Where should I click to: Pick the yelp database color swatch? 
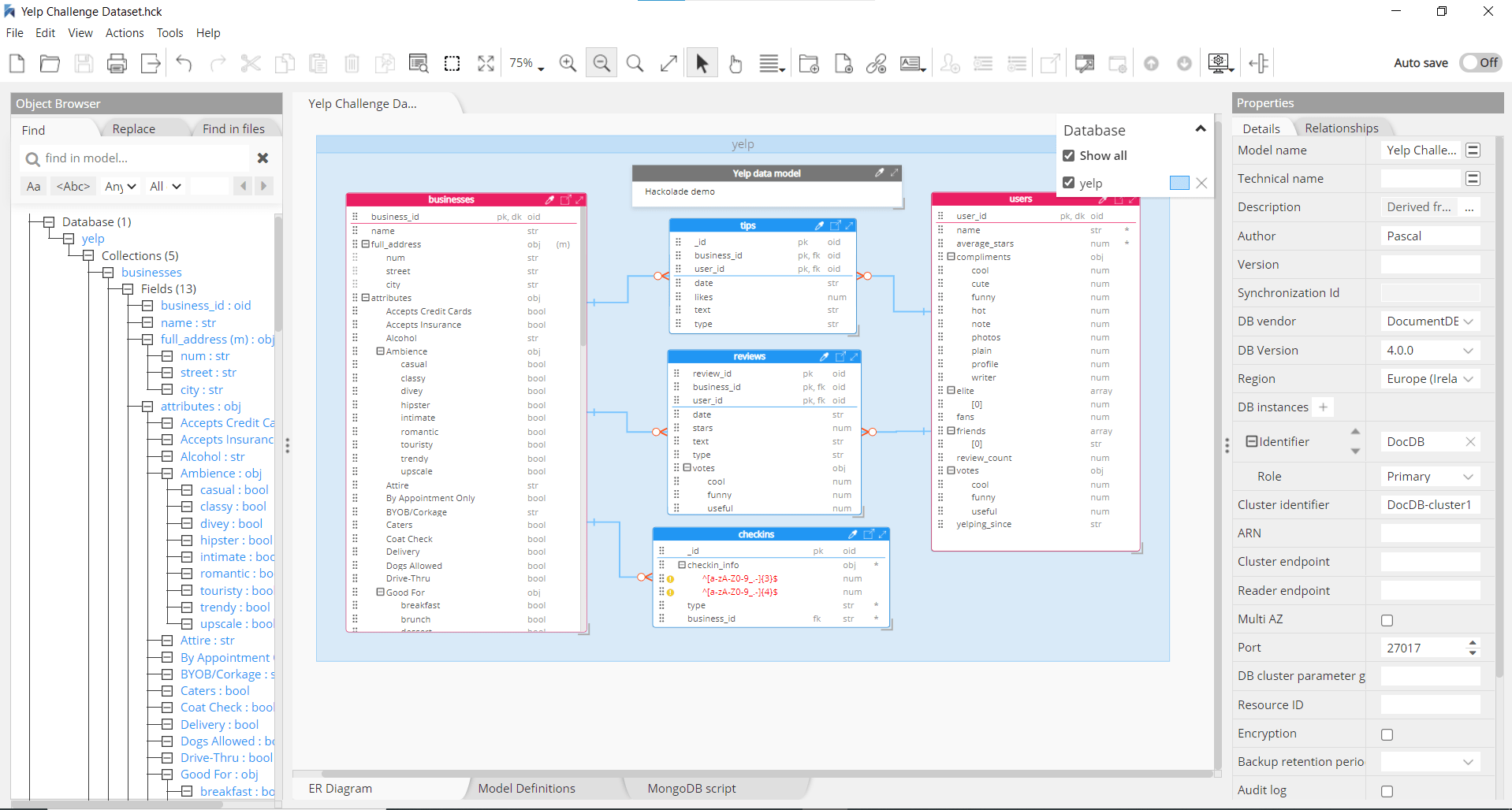(1179, 183)
